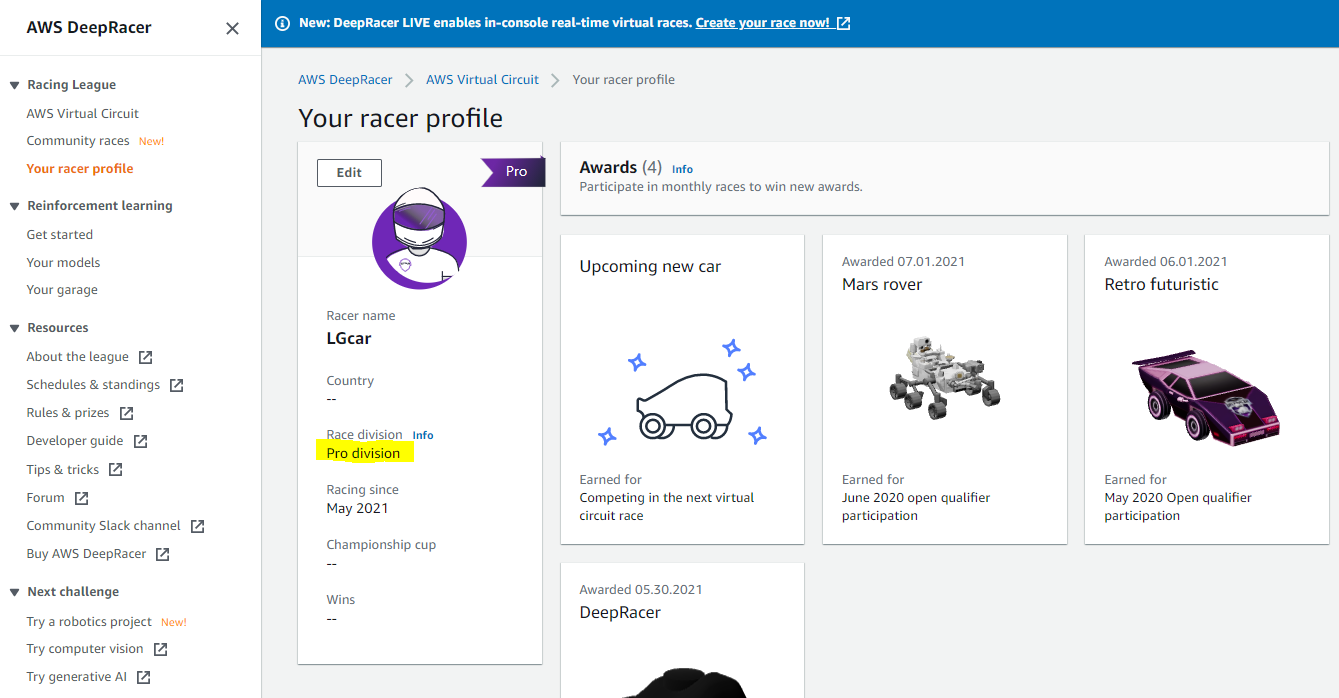This screenshot has width=1339, height=698.
Task: Click the May 2021 racing since value
Action: pyautogui.click(x=358, y=509)
